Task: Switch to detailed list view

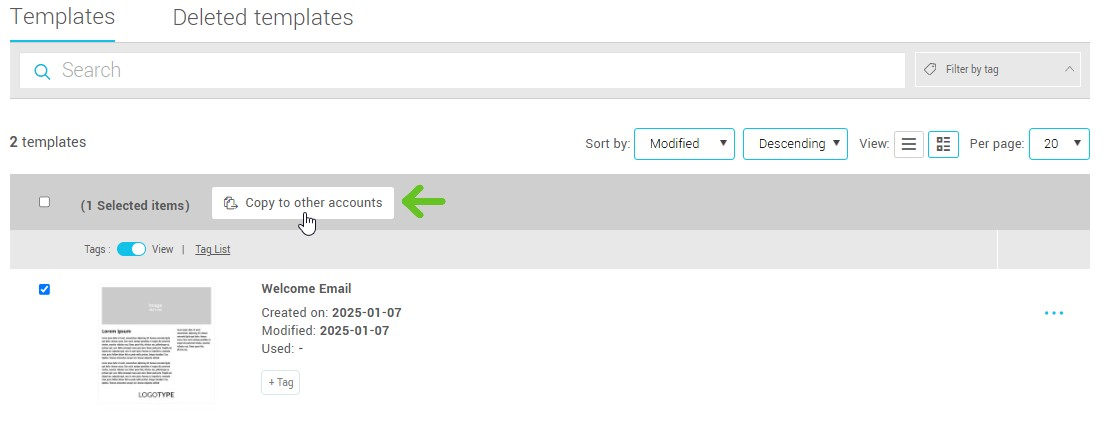Action: [943, 144]
